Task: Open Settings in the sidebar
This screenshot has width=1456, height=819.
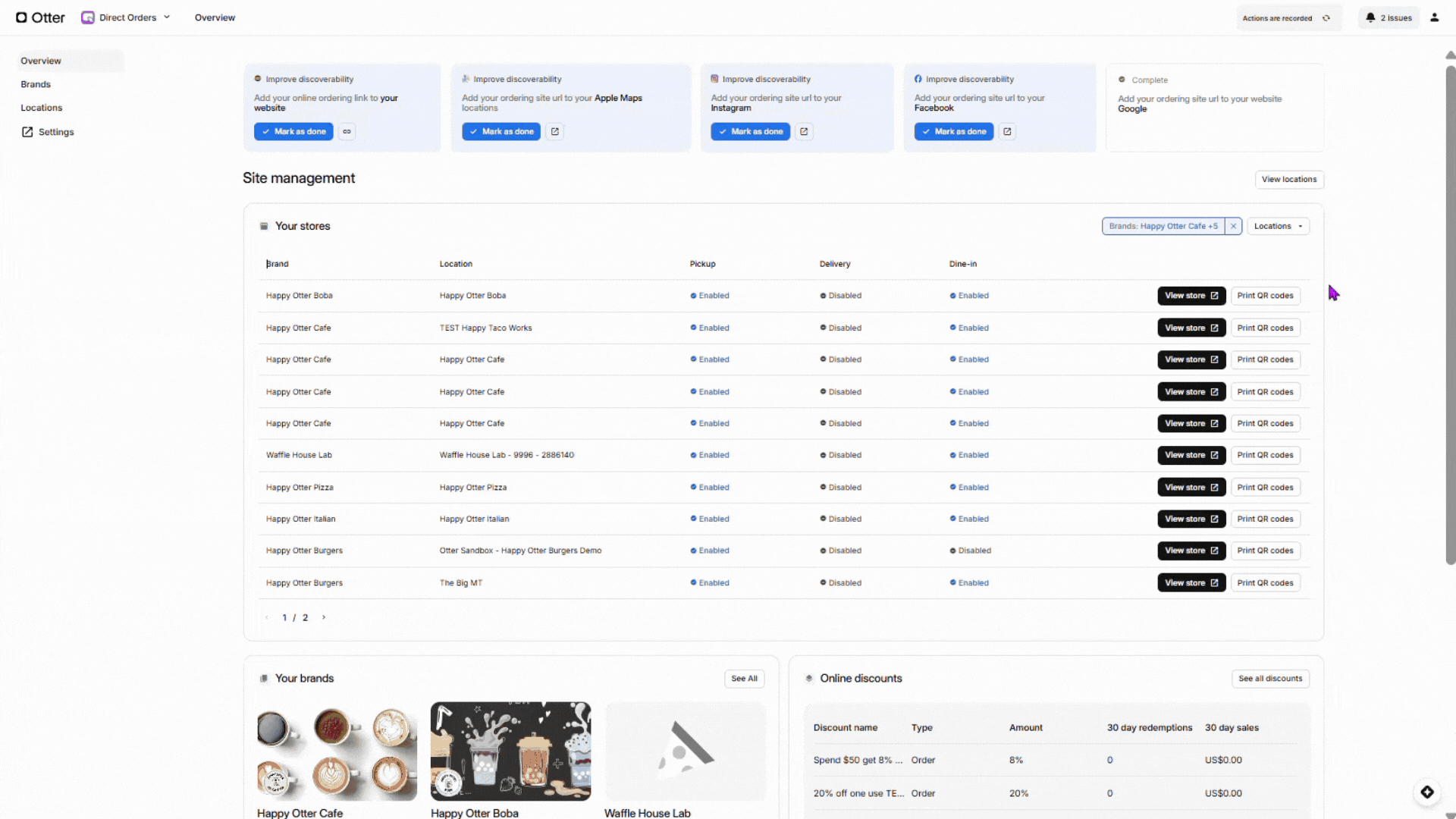Action: click(x=48, y=132)
